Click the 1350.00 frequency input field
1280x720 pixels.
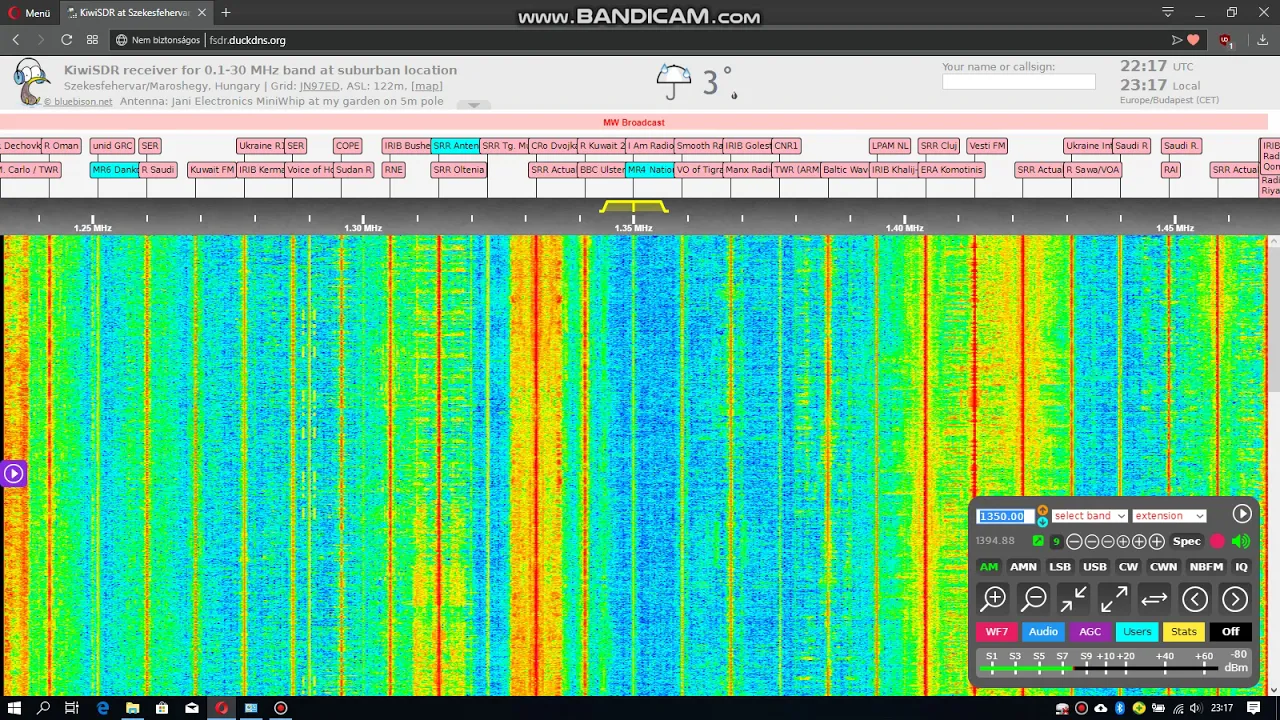[x=1005, y=516]
